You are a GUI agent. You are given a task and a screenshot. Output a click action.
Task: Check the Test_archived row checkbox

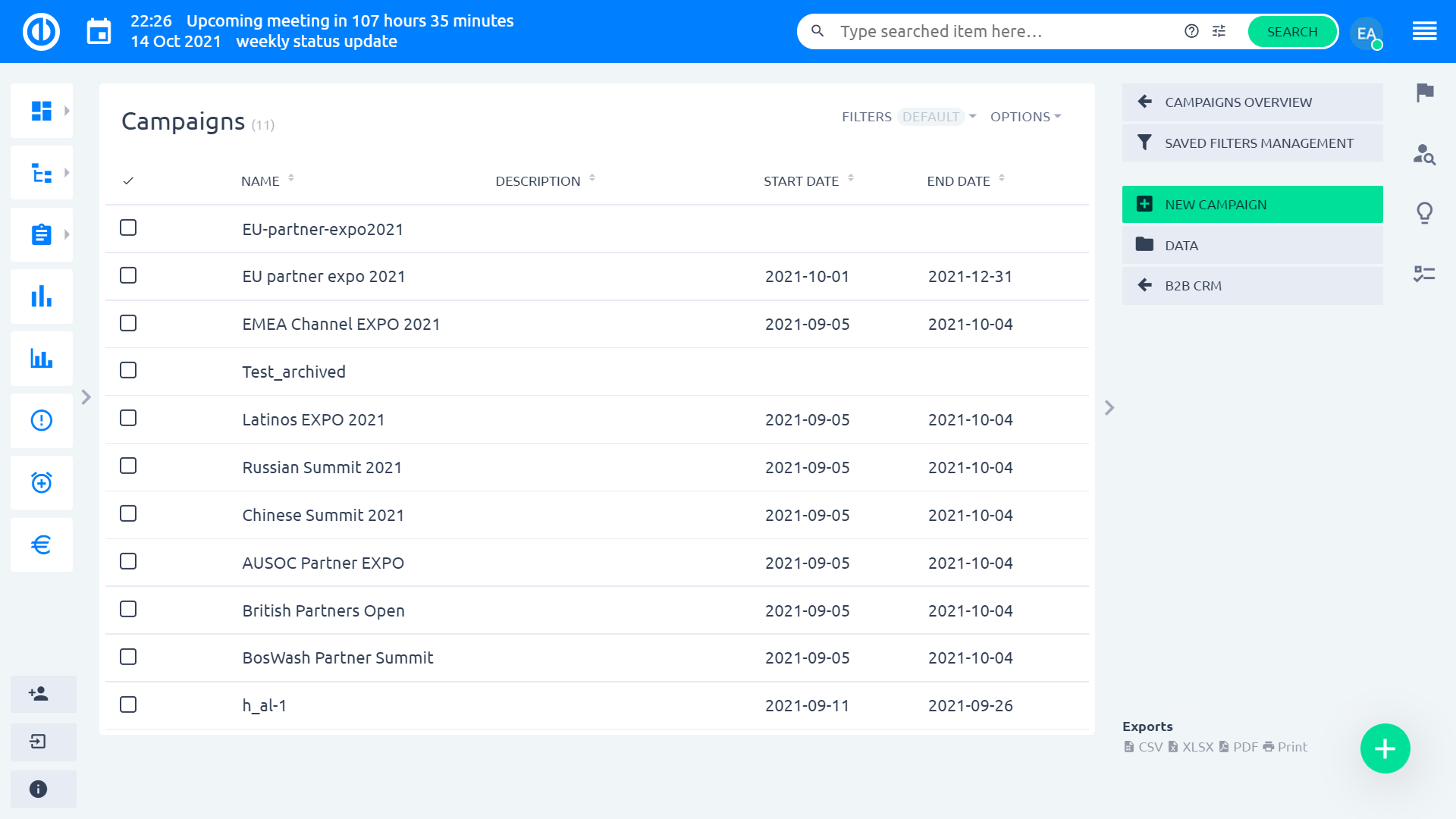tap(128, 370)
